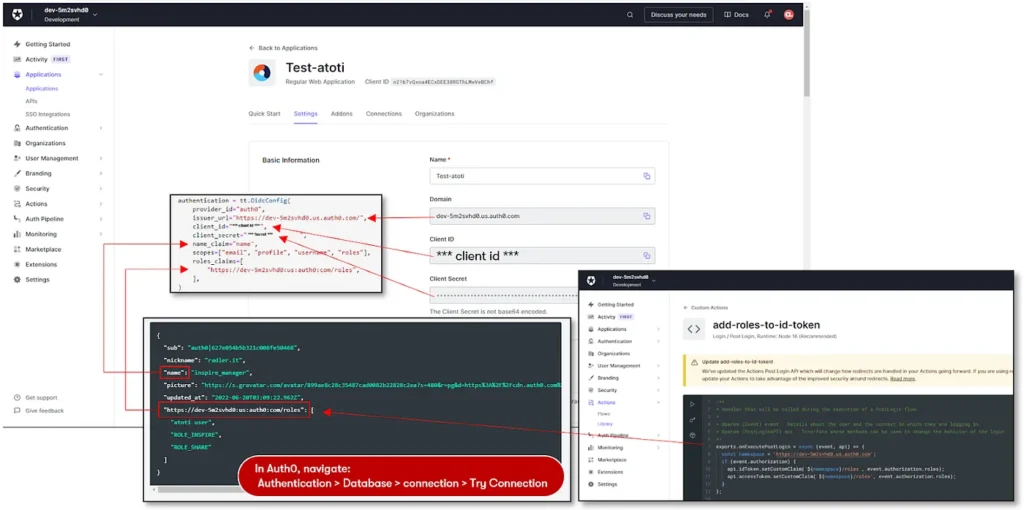Select the Settings tab of Test-atoti
The width and height of the screenshot is (1024, 510).
(306, 114)
